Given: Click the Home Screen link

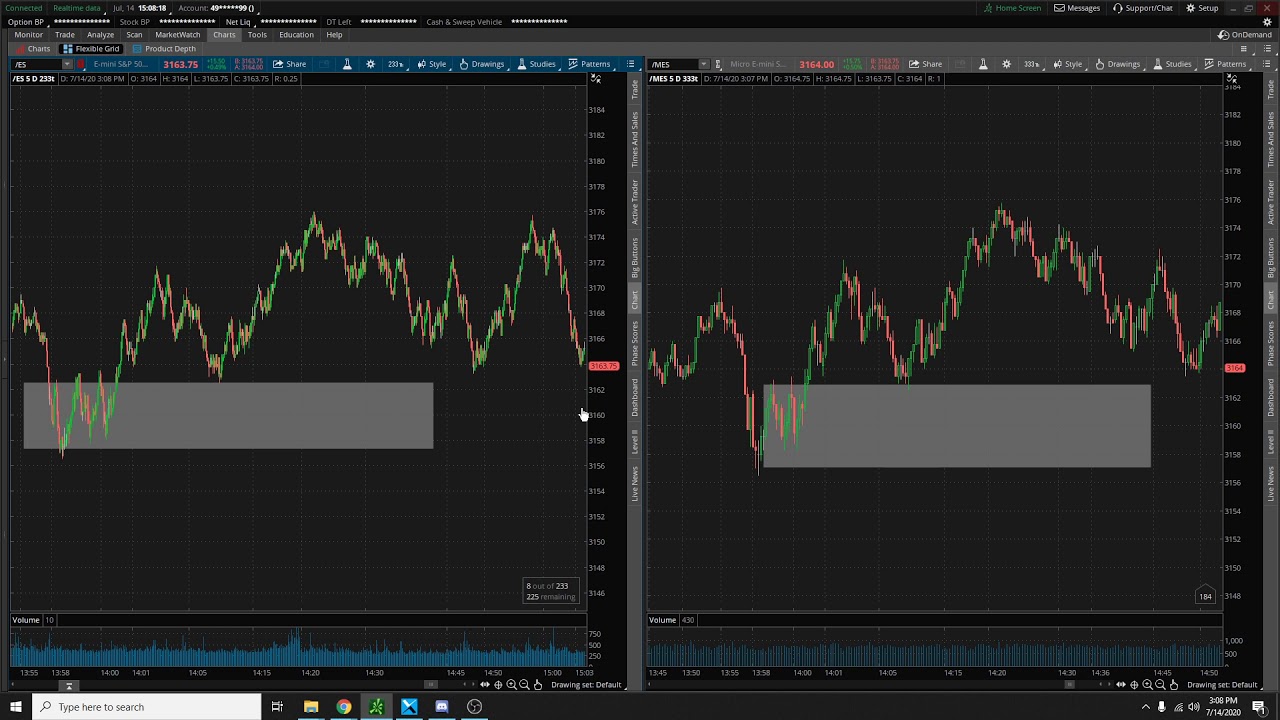Looking at the screenshot, I should [1012, 8].
